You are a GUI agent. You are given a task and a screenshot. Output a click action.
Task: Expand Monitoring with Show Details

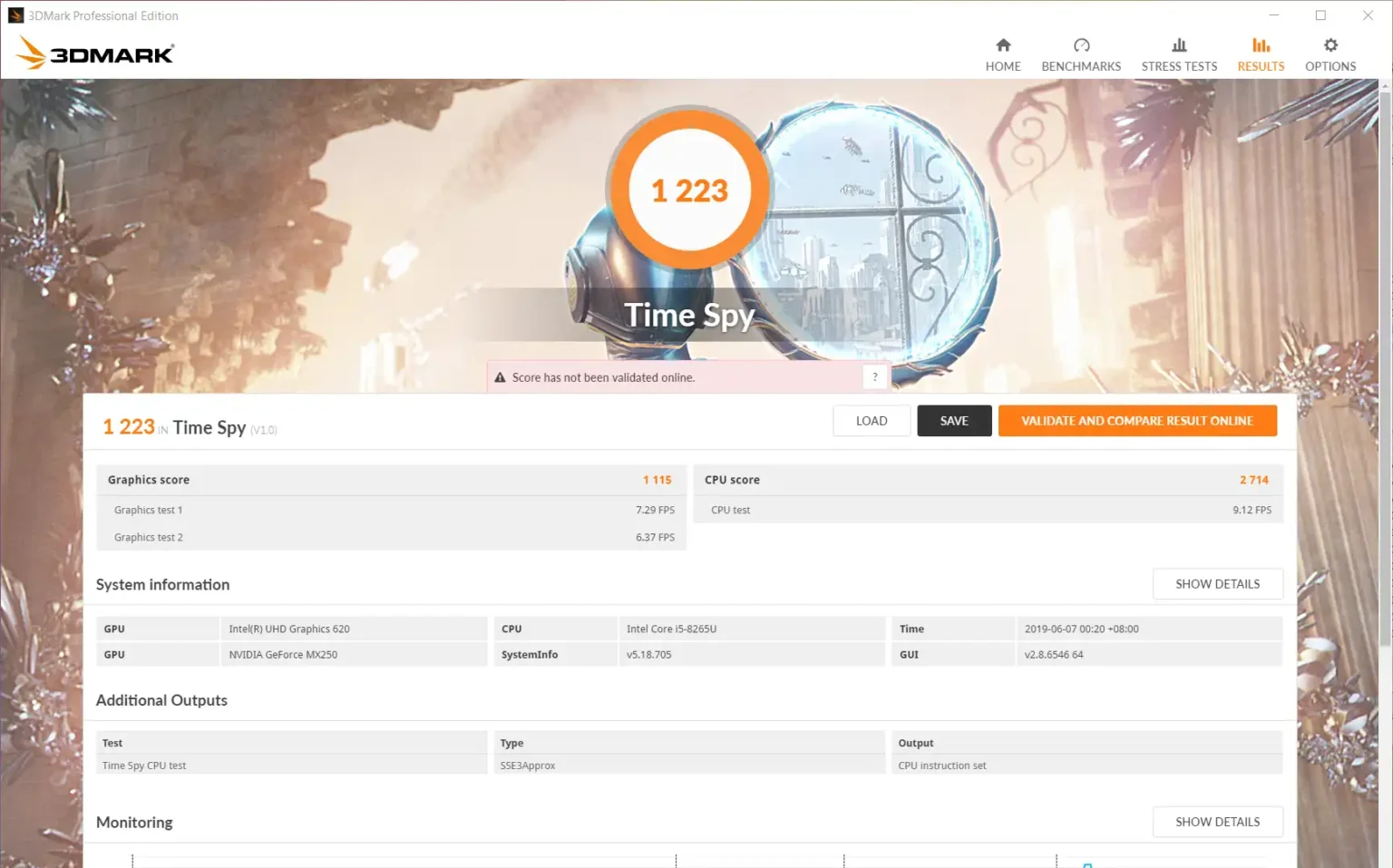coord(1217,822)
